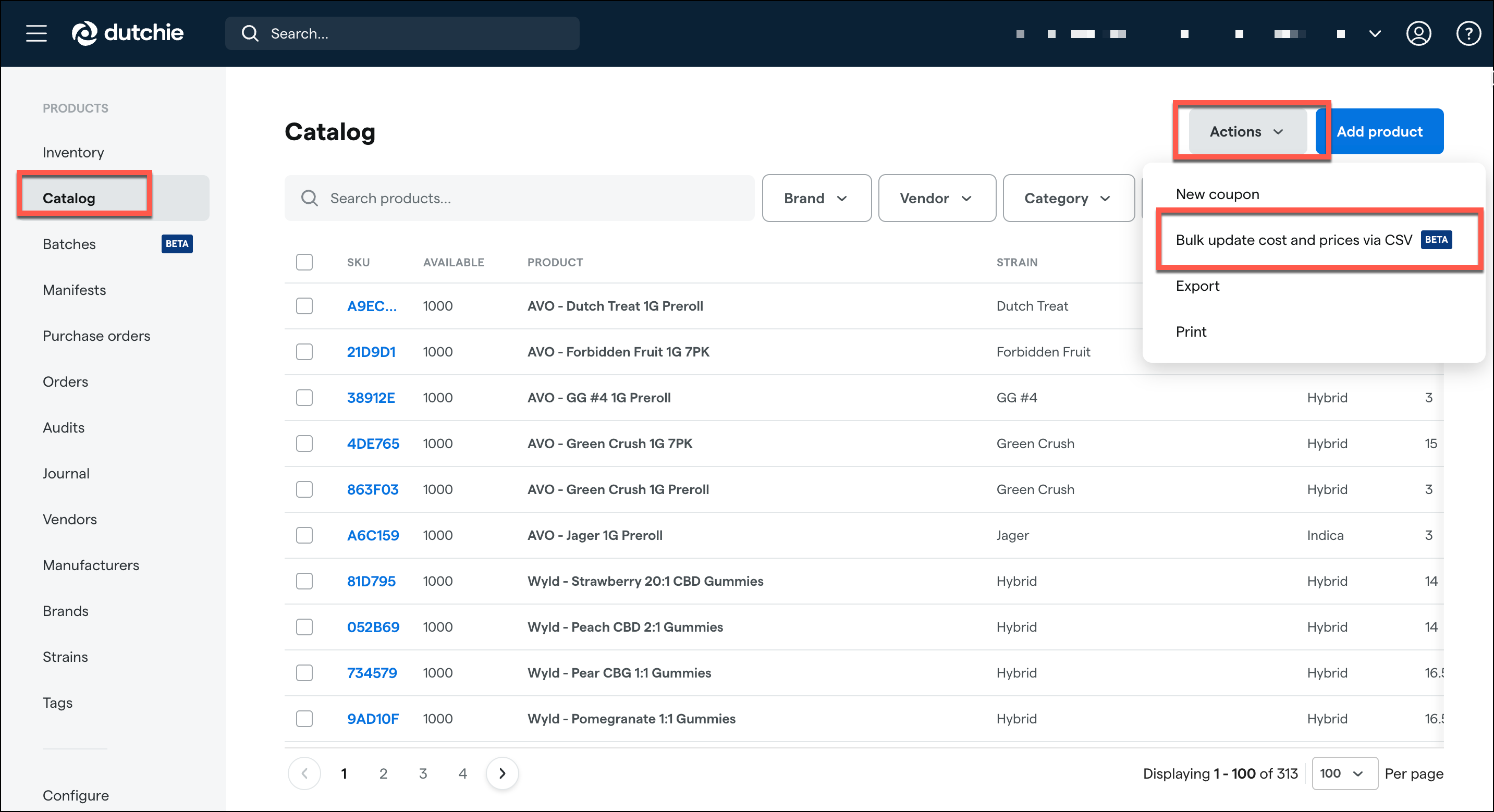The image size is (1494, 812).
Task: Open SKU link 052B69
Action: pyautogui.click(x=373, y=626)
